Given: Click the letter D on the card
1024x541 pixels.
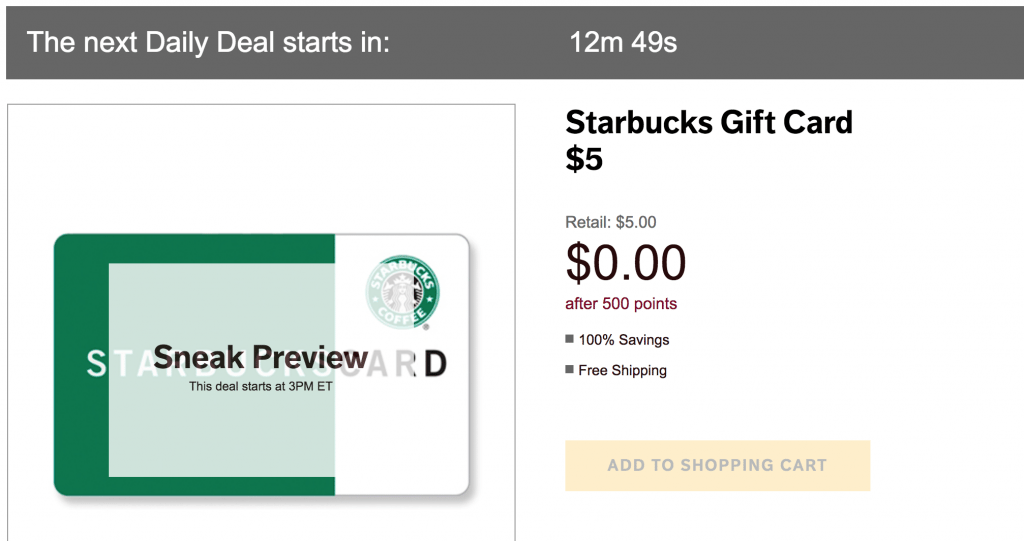Looking at the screenshot, I should click(436, 364).
